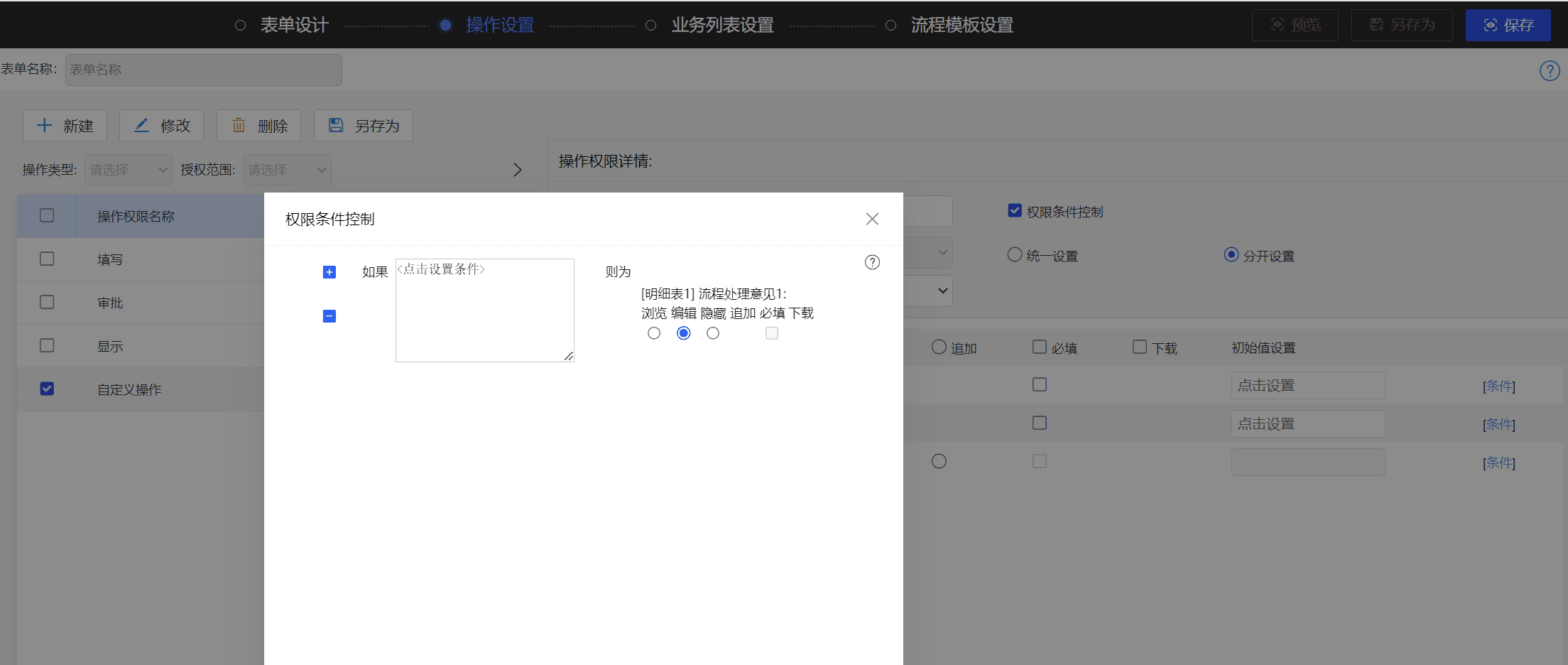Image resolution: width=1568 pixels, height=665 pixels.
Task: Open the second [条件] link
Action: click(1499, 424)
